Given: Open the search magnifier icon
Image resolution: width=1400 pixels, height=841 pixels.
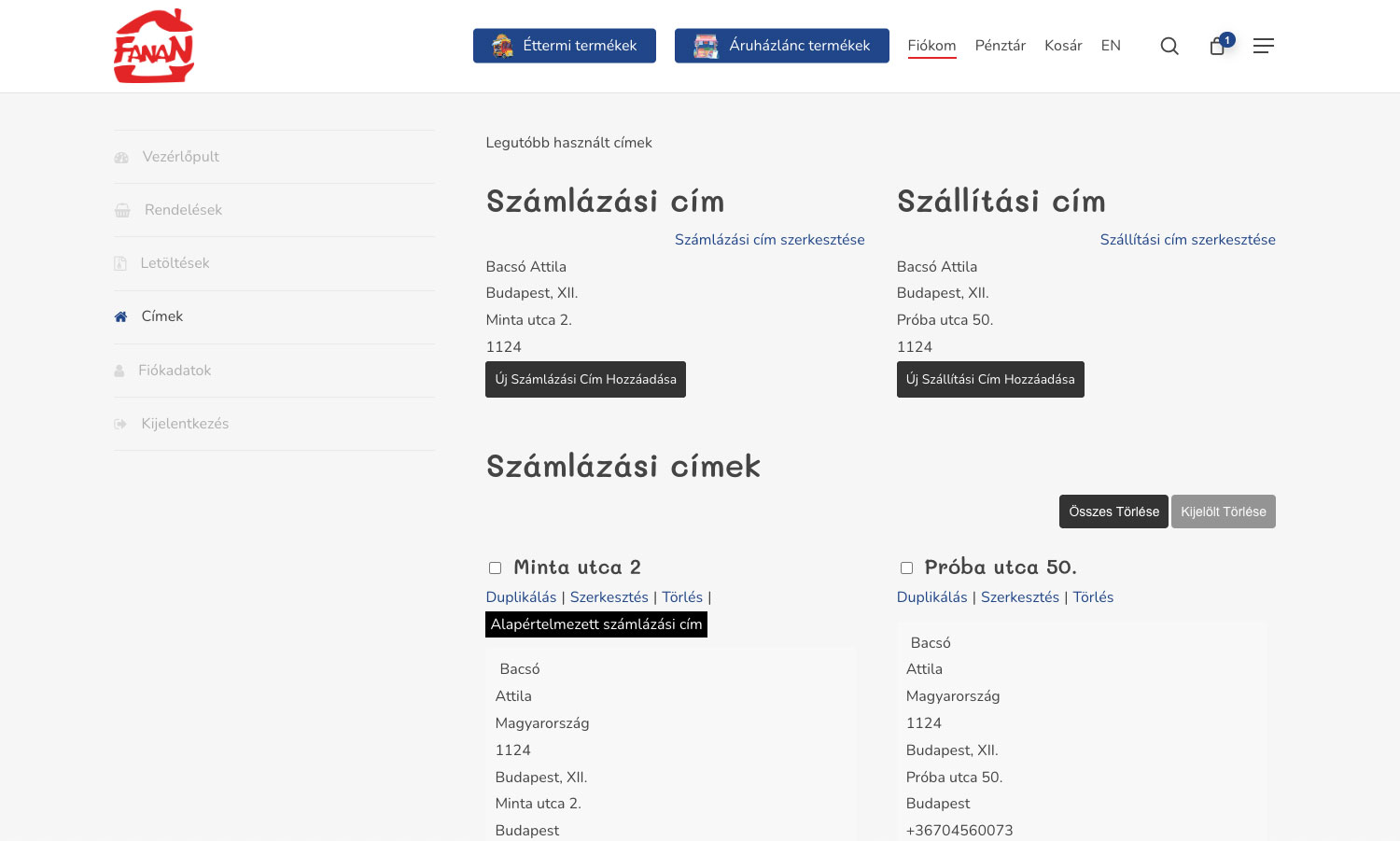Looking at the screenshot, I should 1169,46.
